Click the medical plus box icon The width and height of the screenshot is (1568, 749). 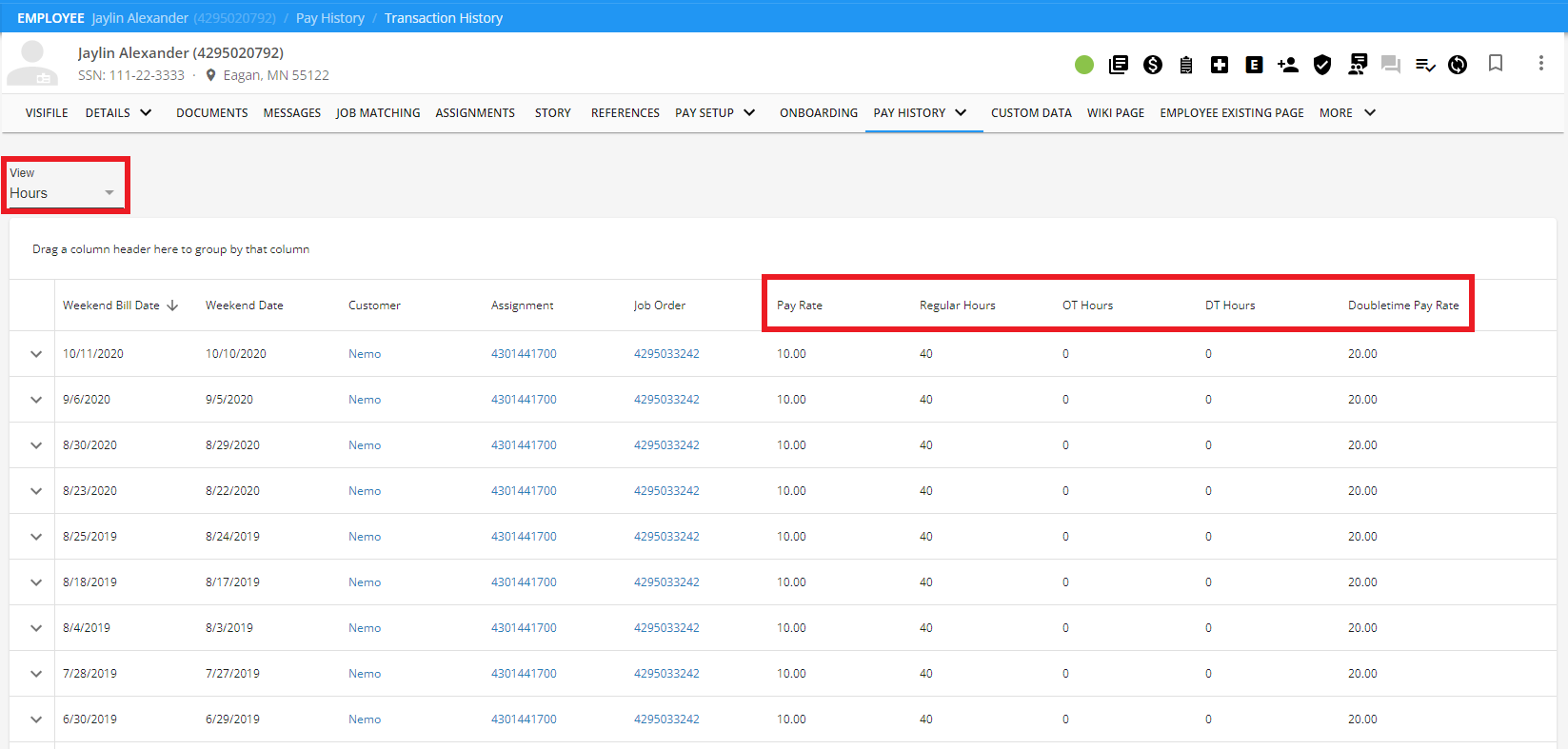1220,65
